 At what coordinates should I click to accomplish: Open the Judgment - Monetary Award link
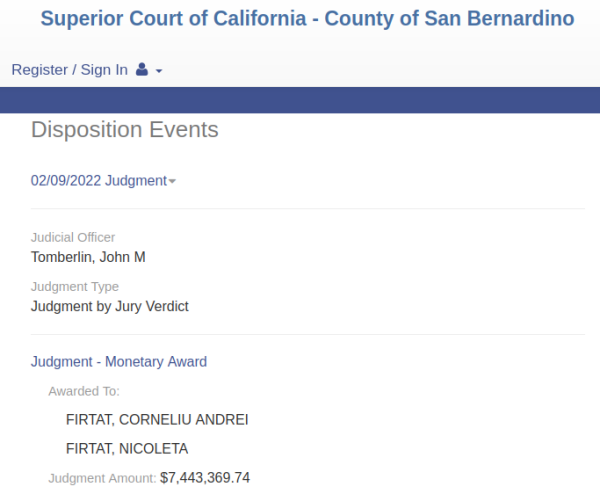(119, 362)
